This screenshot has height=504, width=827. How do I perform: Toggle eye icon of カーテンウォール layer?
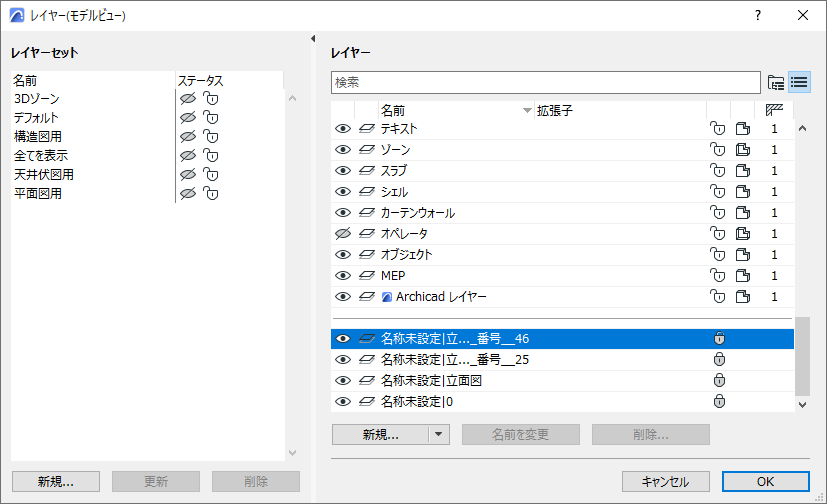[x=343, y=213]
